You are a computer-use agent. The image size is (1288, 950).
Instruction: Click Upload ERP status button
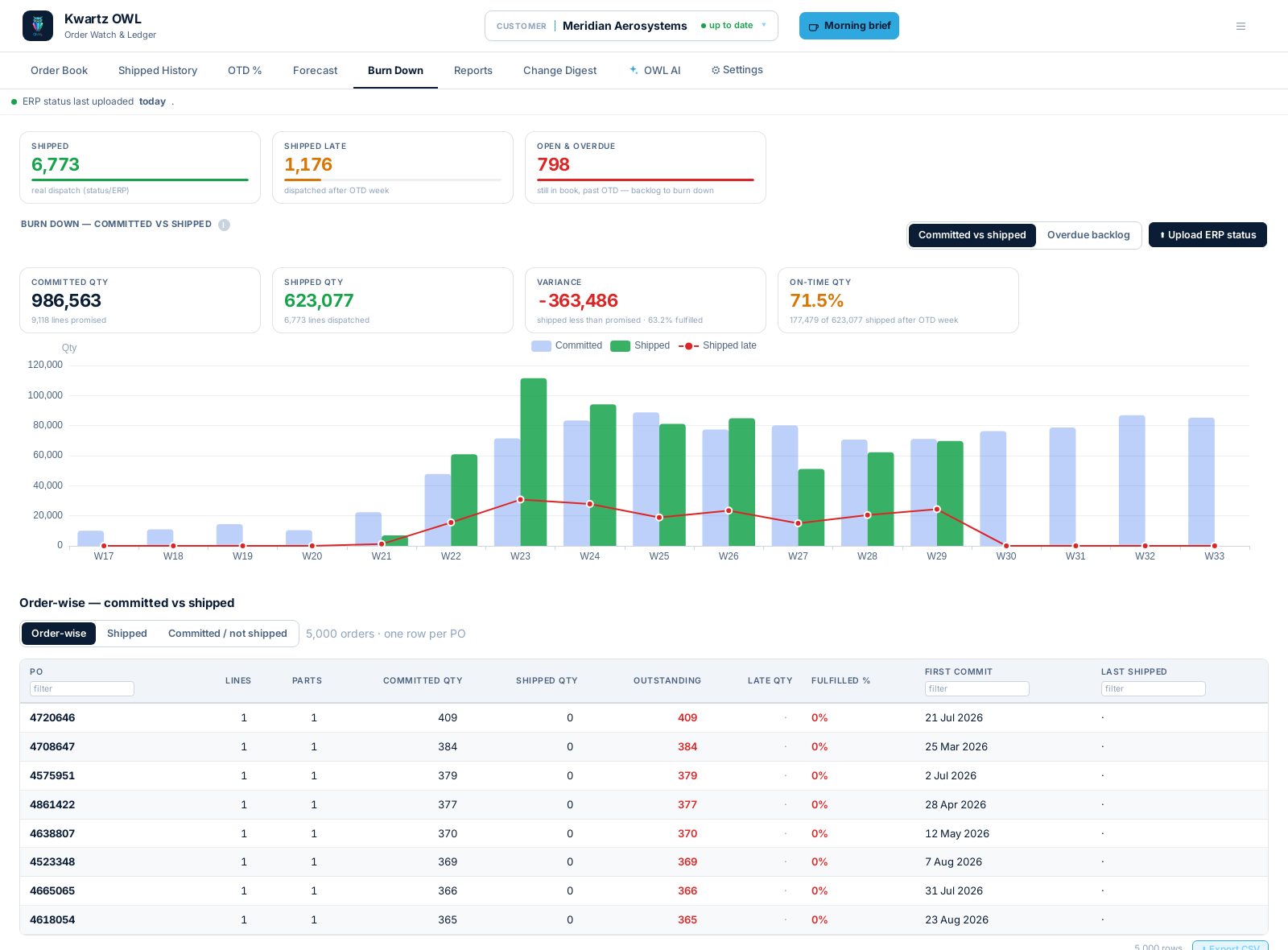(1207, 235)
